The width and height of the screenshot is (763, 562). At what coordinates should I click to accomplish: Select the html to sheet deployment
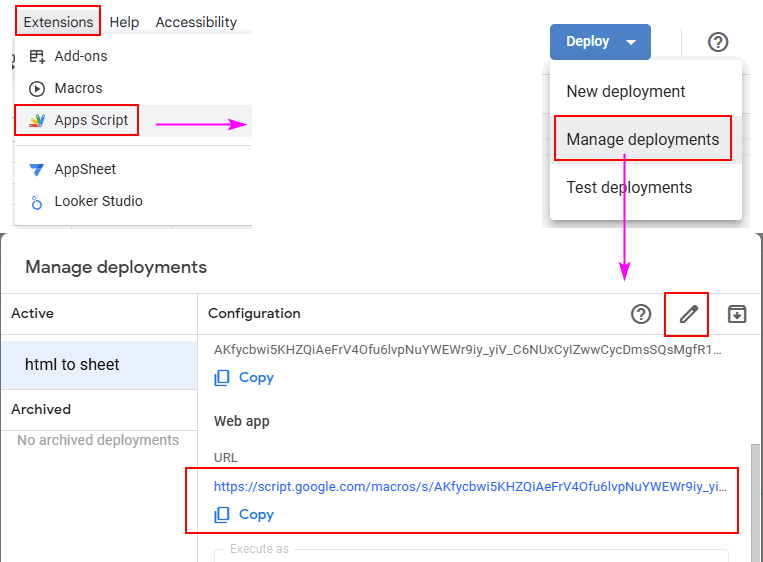coord(72,365)
